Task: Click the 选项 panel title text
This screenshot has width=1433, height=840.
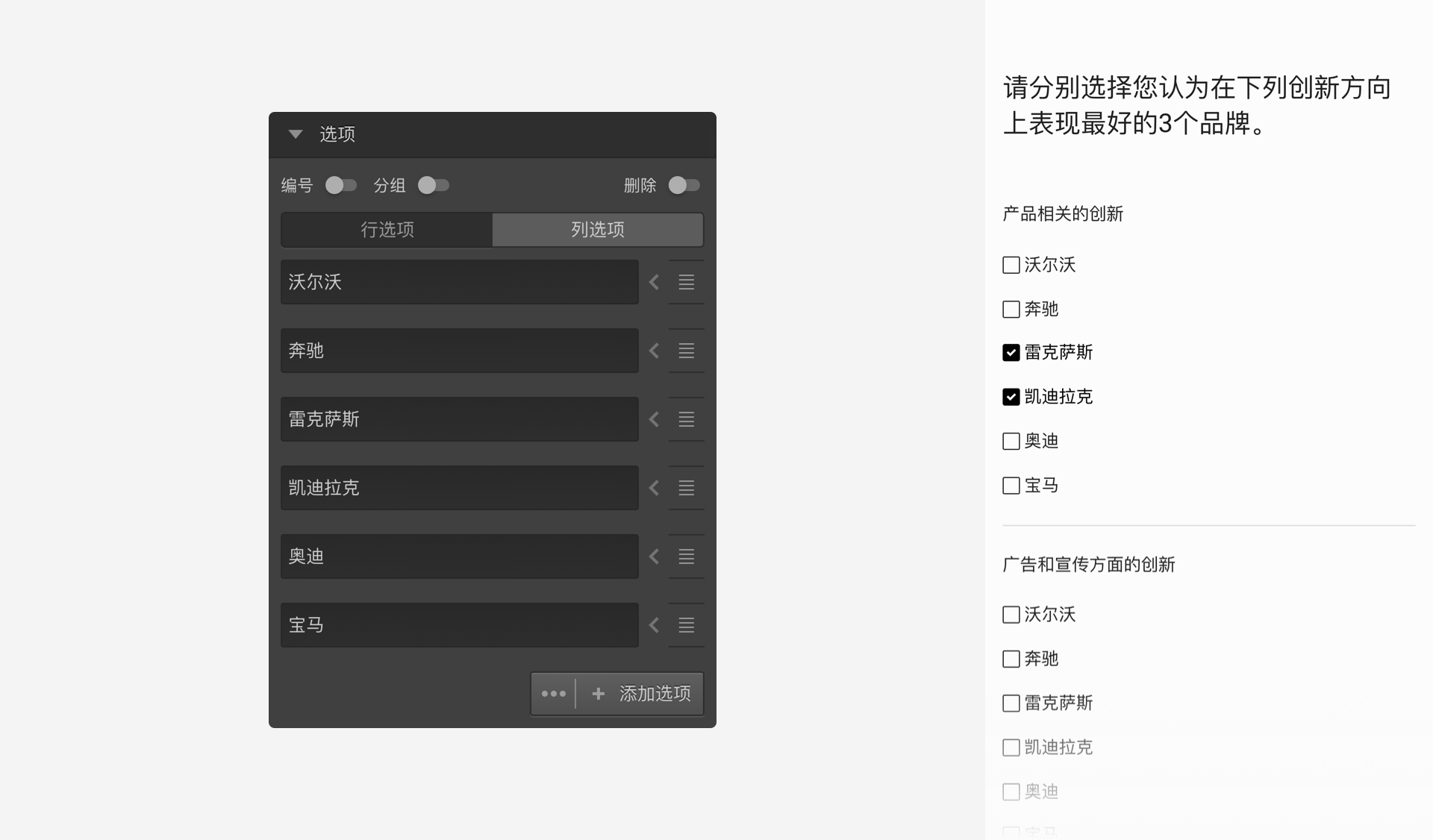Action: 337,134
